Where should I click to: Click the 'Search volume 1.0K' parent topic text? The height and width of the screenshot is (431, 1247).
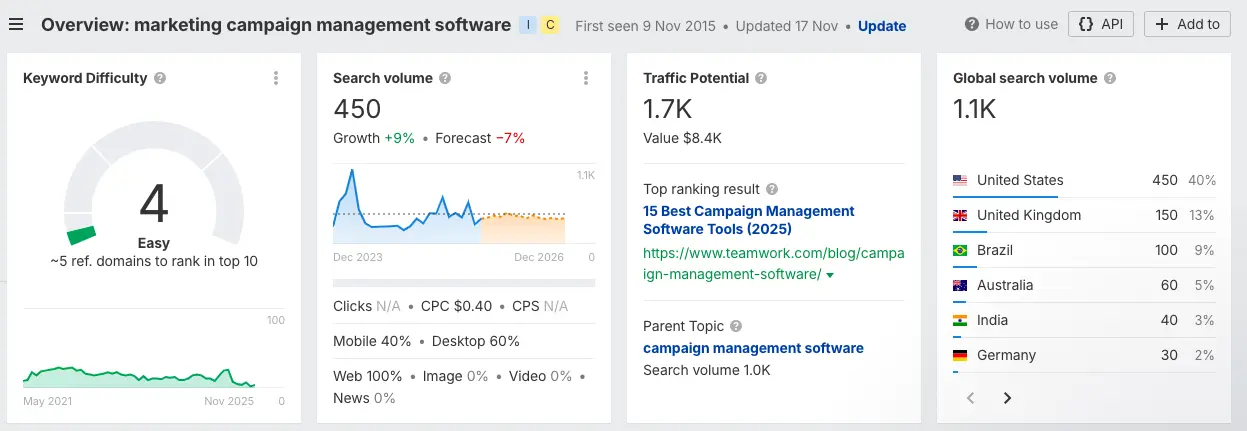coord(707,370)
